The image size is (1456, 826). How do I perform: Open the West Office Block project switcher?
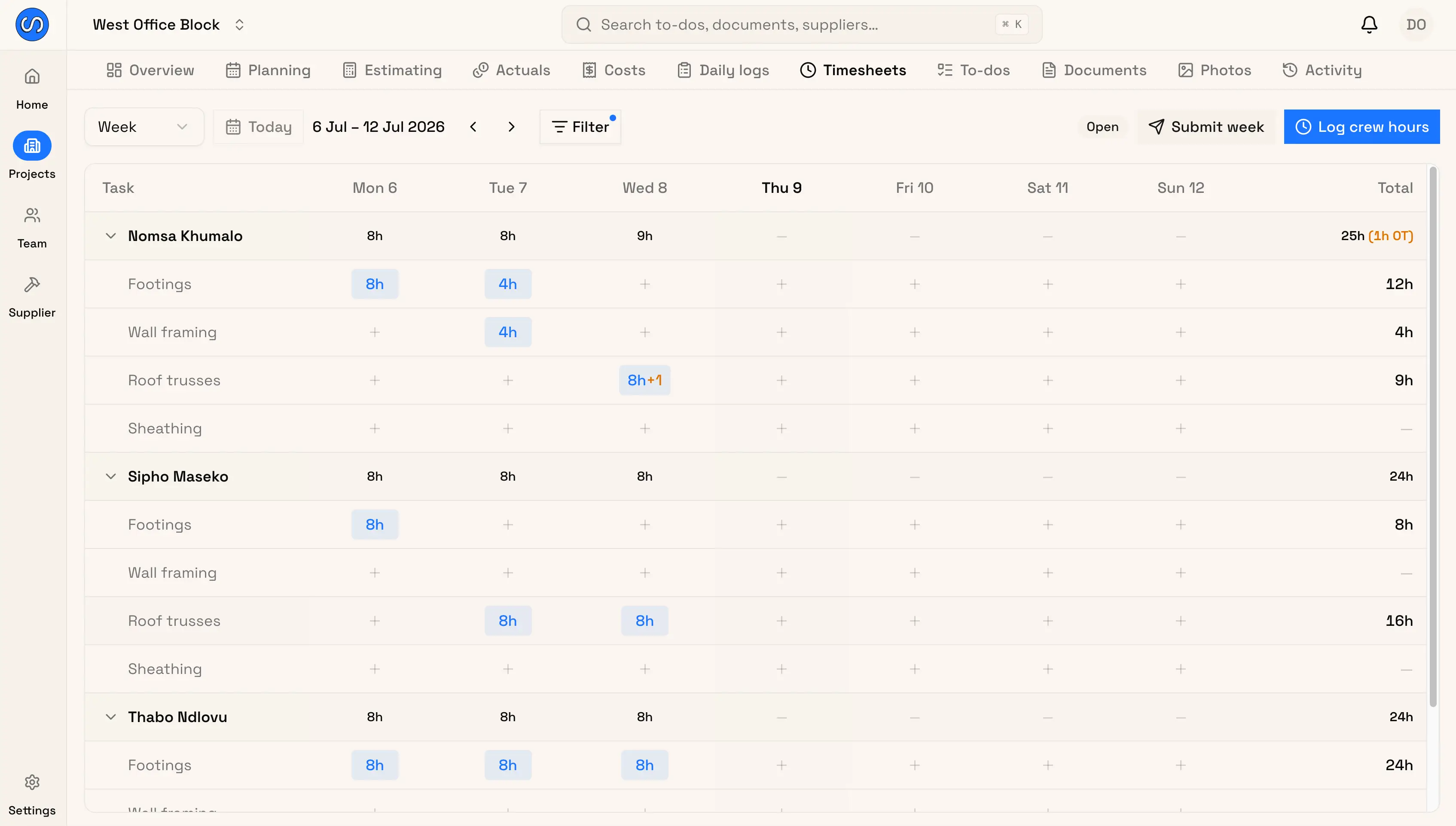(x=168, y=24)
